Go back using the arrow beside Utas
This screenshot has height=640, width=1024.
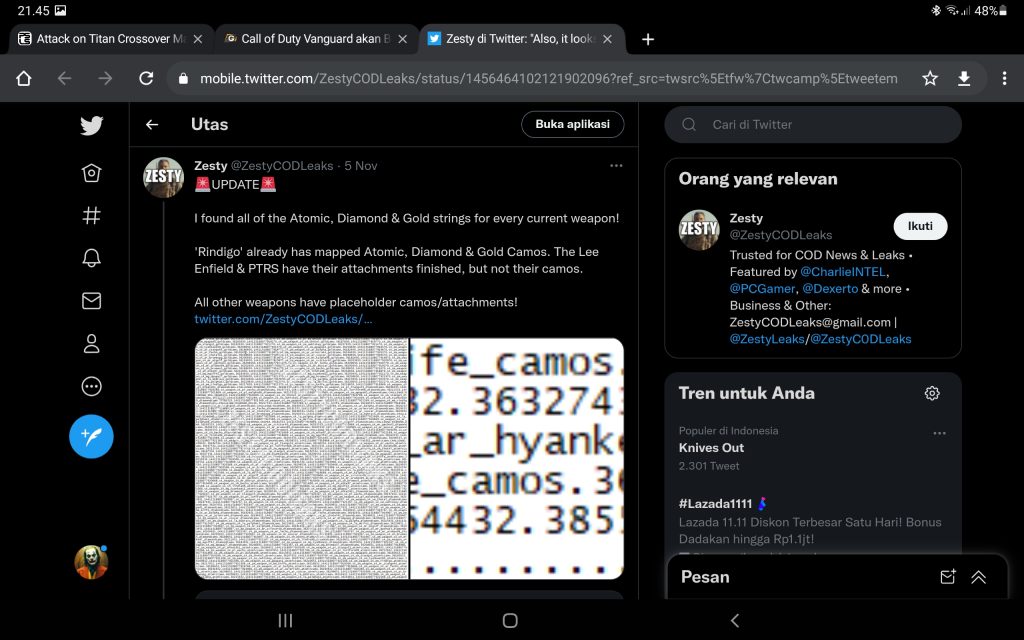click(x=152, y=124)
